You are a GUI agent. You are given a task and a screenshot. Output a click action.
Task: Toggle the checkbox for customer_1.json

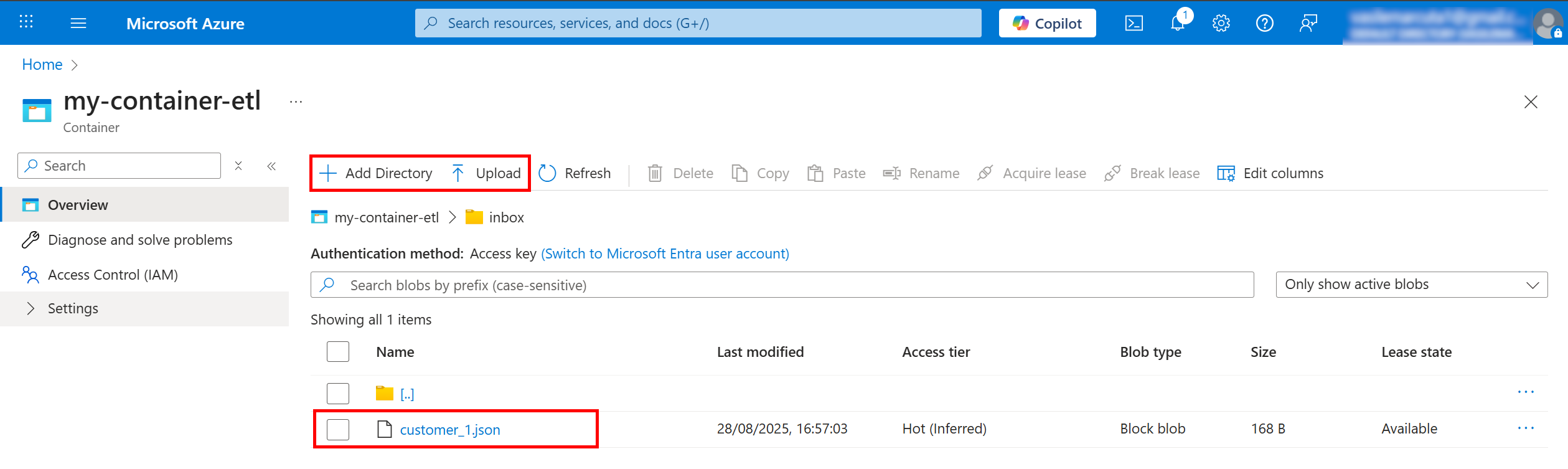(338, 430)
